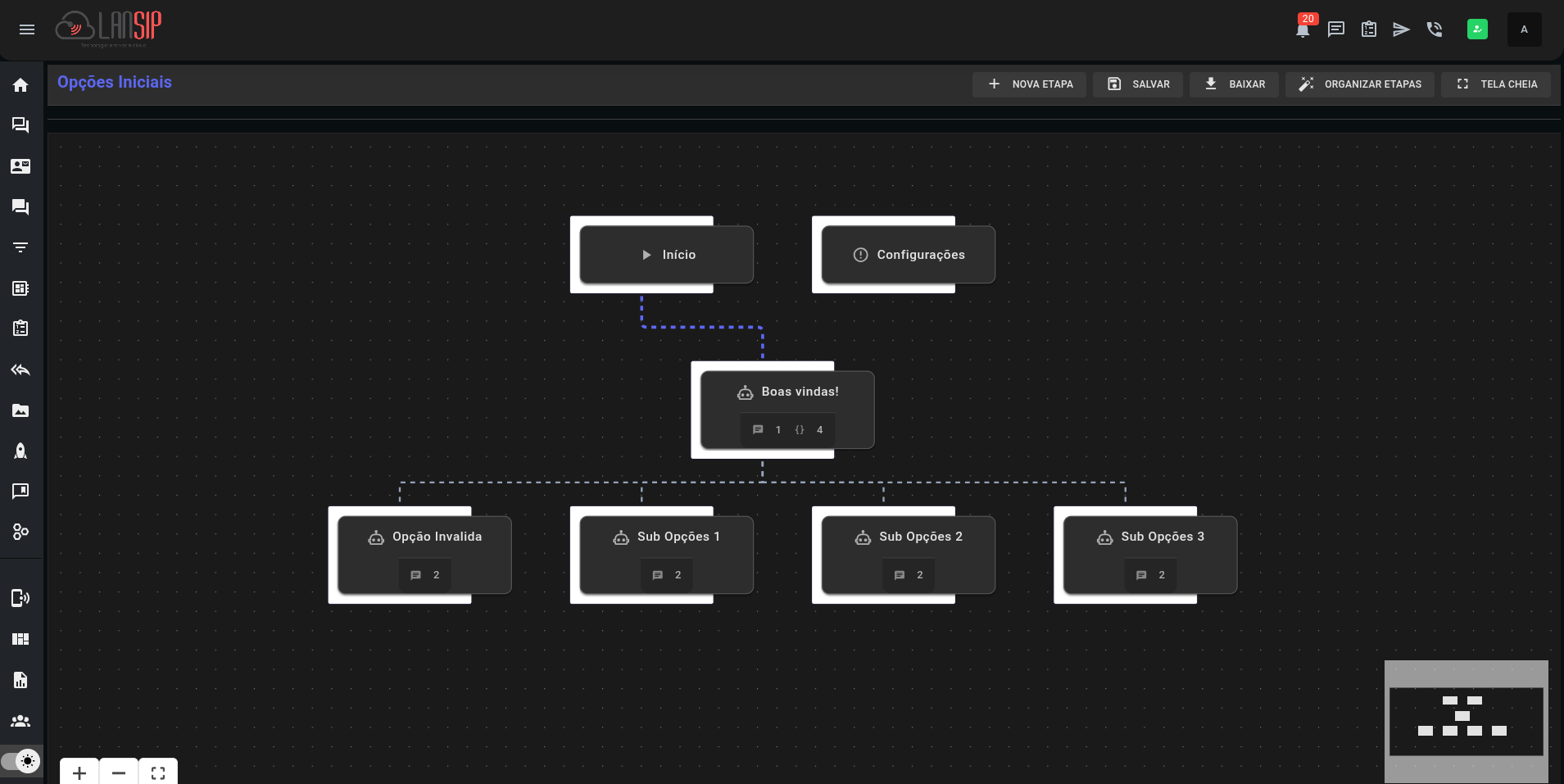The width and height of the screenshot is (1564, 784).
Task: Zoom in with the plus control
Action: click(79, 773)
